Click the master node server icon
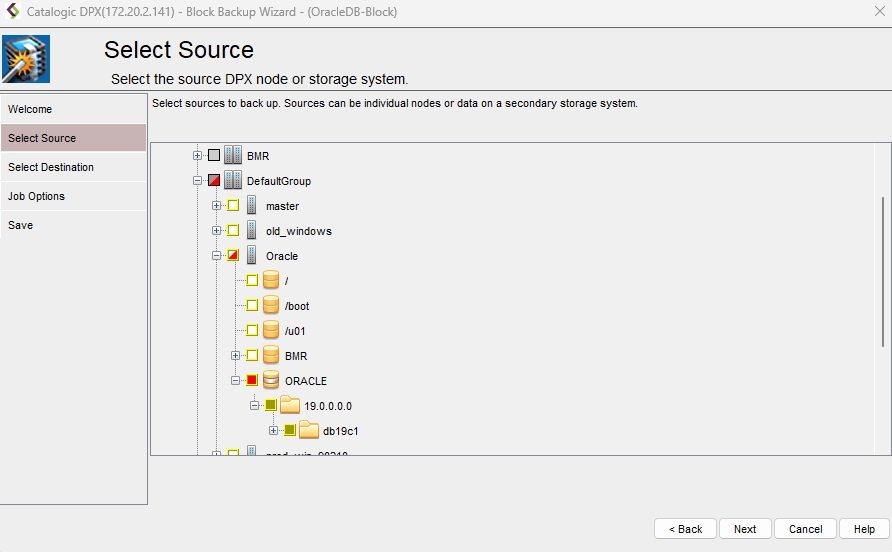Image resolution: width=892 pixels, height=552 pixels. (x=252, y=206)
